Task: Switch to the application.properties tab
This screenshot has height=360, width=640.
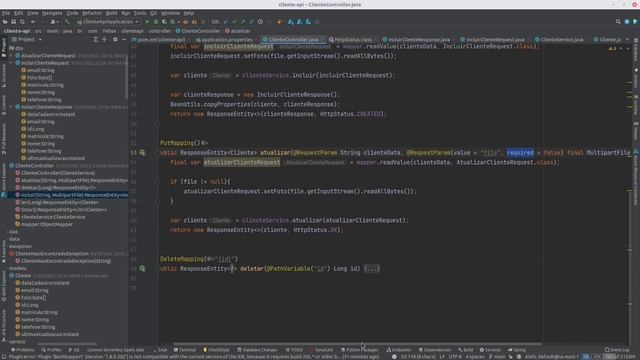Action: (x=224, y=40)
